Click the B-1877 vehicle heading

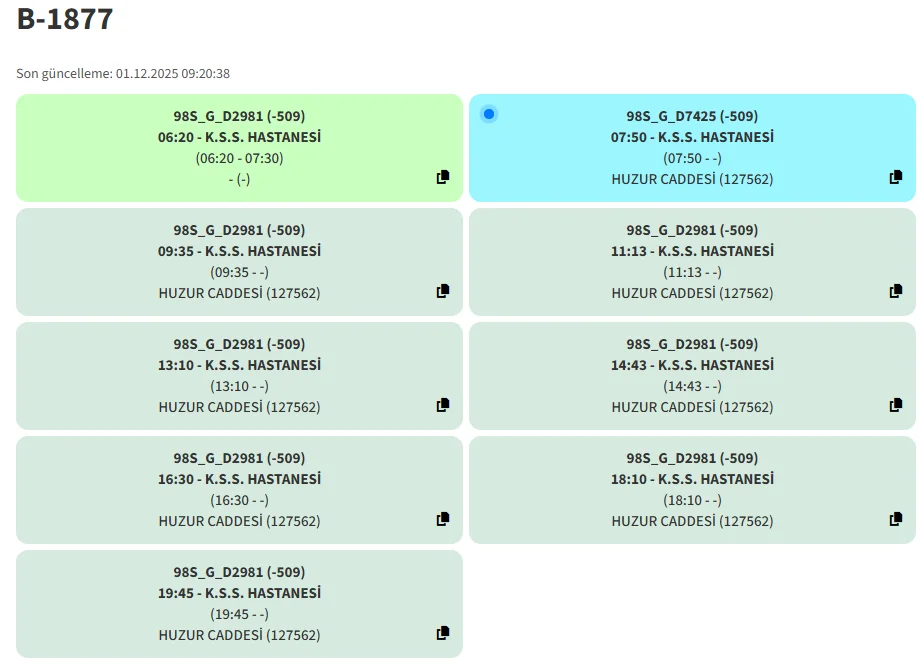click(x=65, y=19)
